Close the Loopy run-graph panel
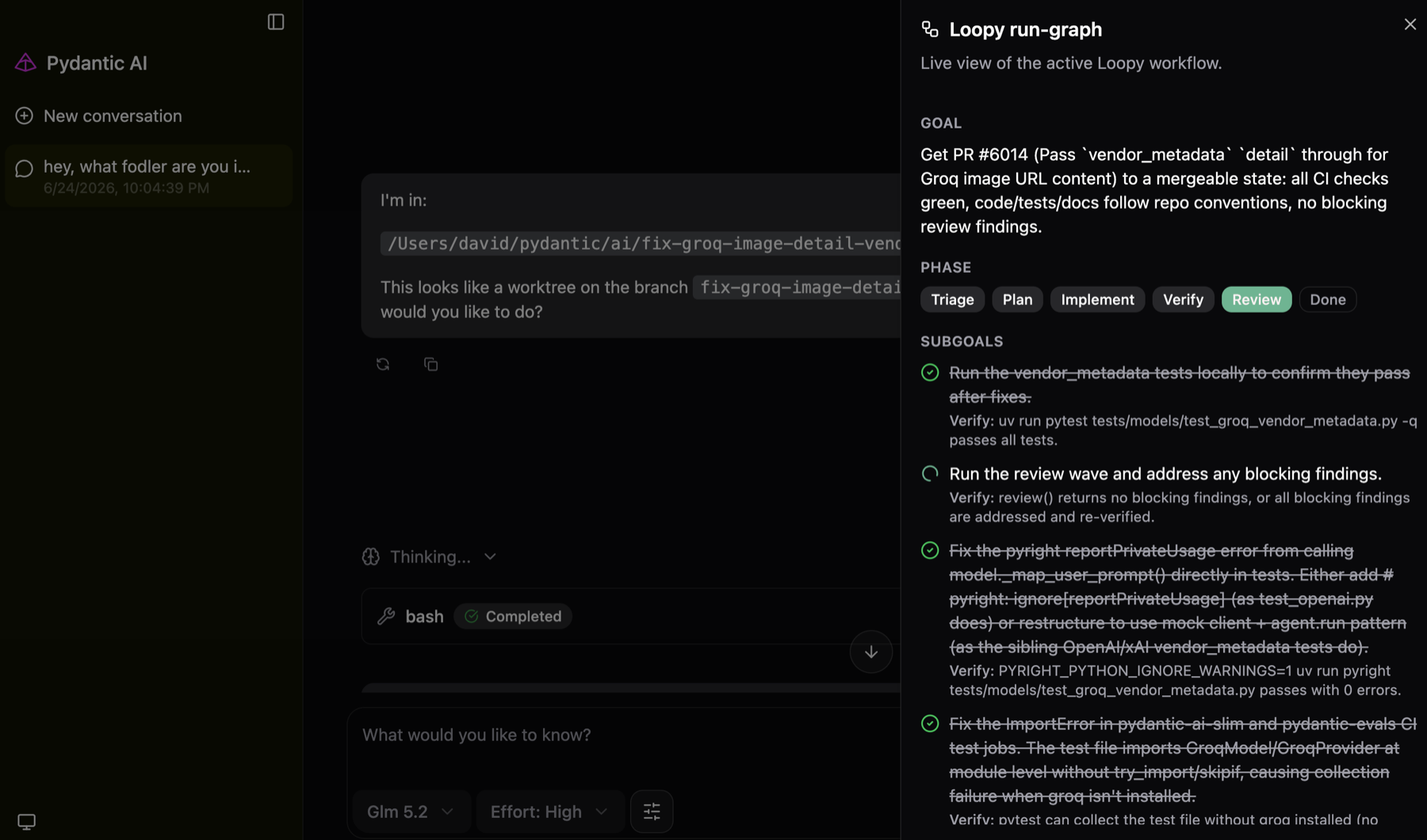 pos(1410,25)
